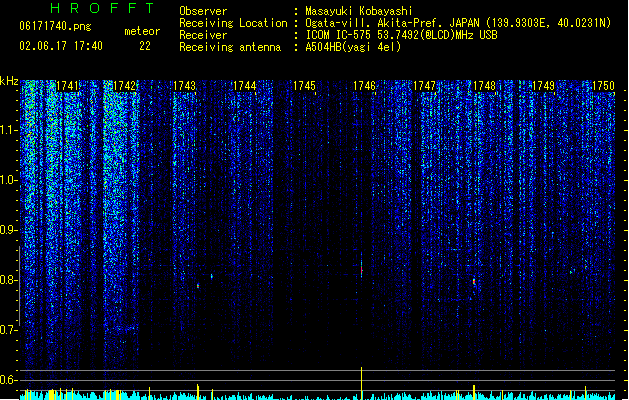Viewport: 629px width, 400px height.
Task: Click the 1743 time marker
Action: [185, 86]
